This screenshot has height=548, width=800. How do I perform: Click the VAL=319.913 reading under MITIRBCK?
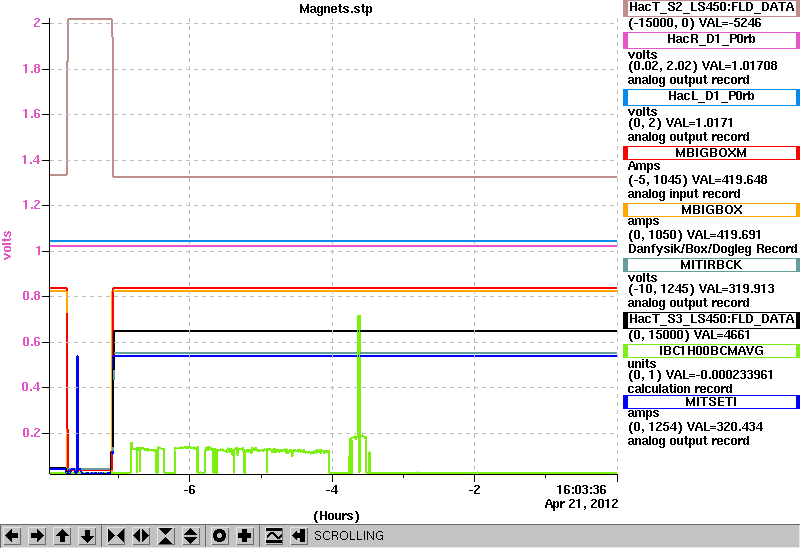[x=737, y=289]
